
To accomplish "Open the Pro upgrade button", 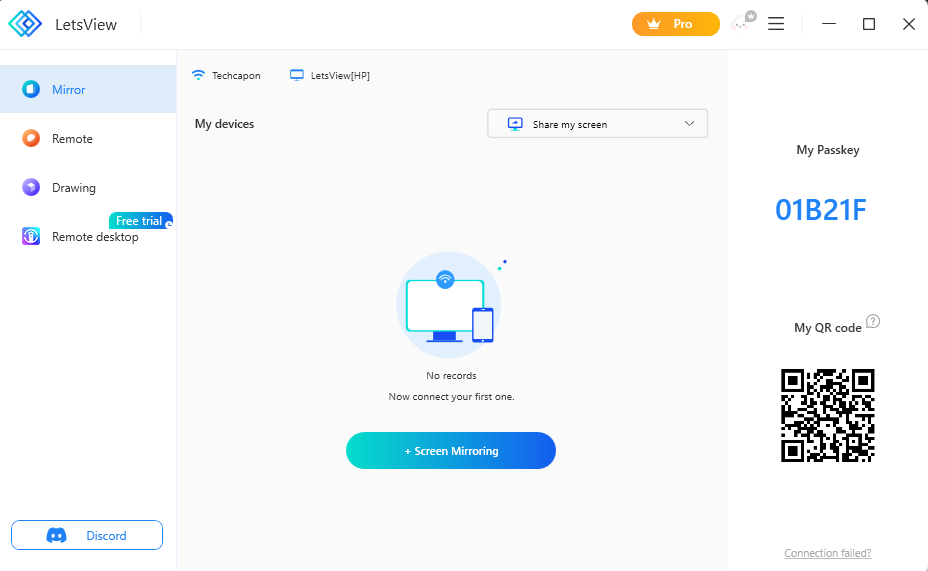I will point(675,24).
